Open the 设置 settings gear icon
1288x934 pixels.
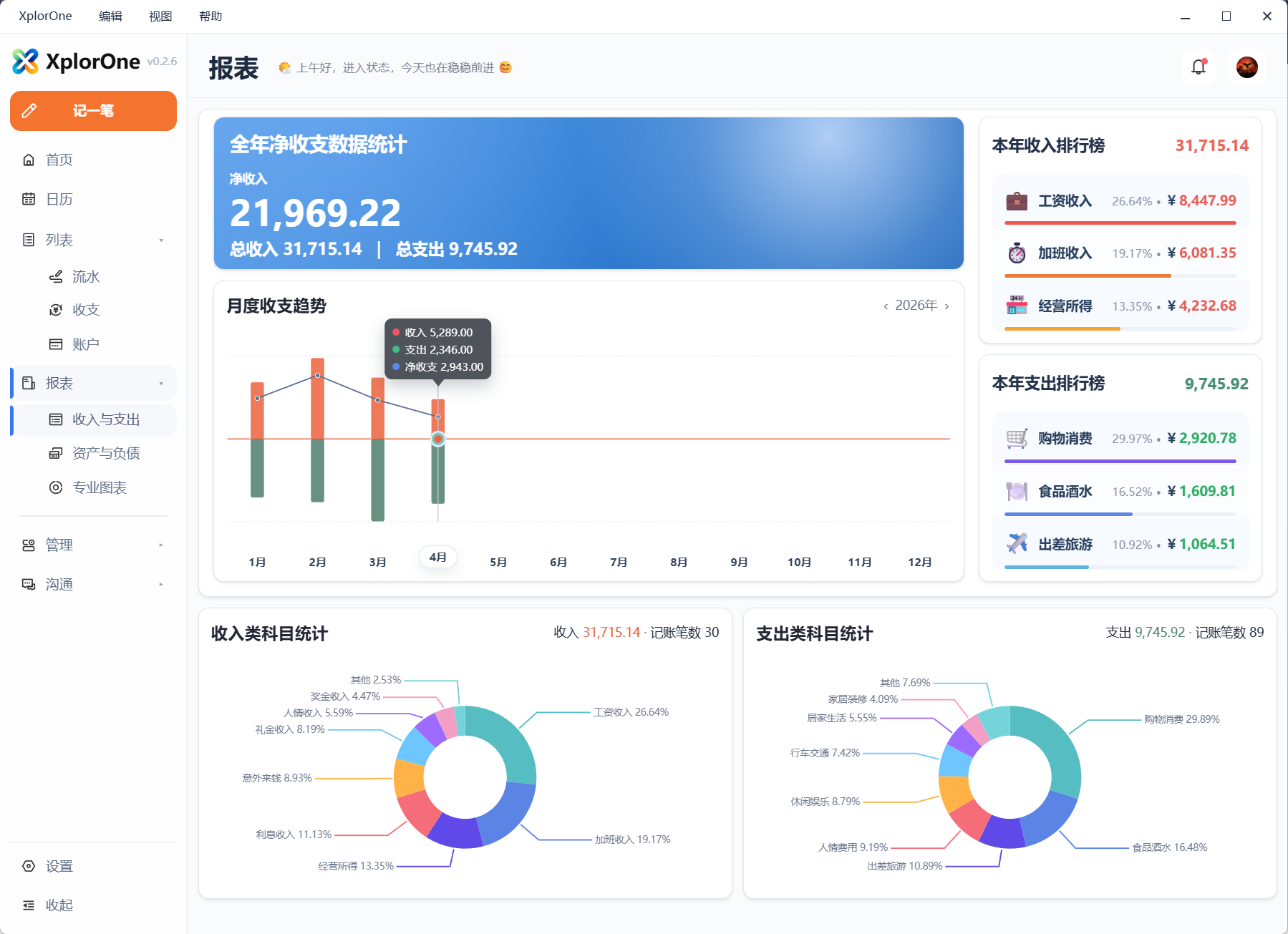tap(28, 866)
